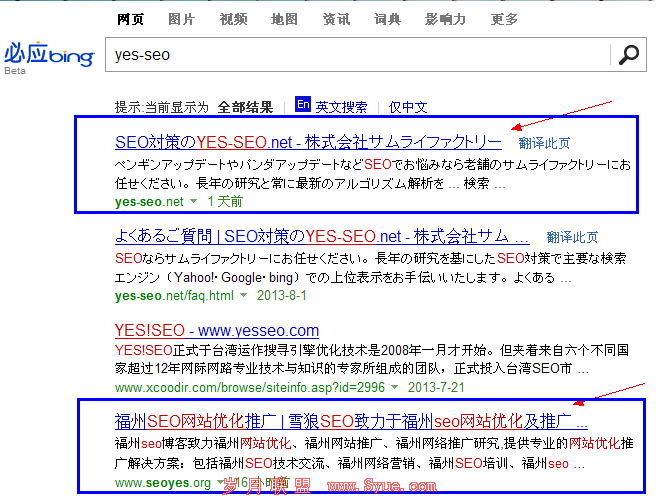The height and width of the screenshot is (496, 657).
Task: Click the 2013-7-21 date text
Action: tap(436, 387)
